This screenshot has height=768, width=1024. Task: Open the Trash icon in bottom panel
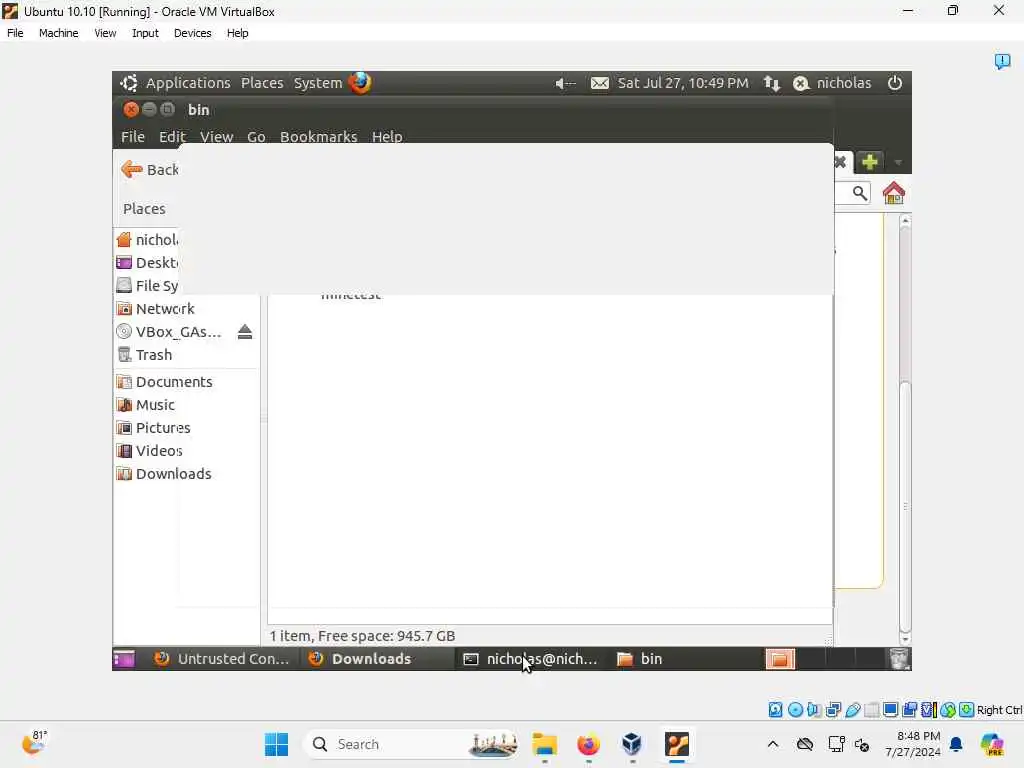click(900, 659)
